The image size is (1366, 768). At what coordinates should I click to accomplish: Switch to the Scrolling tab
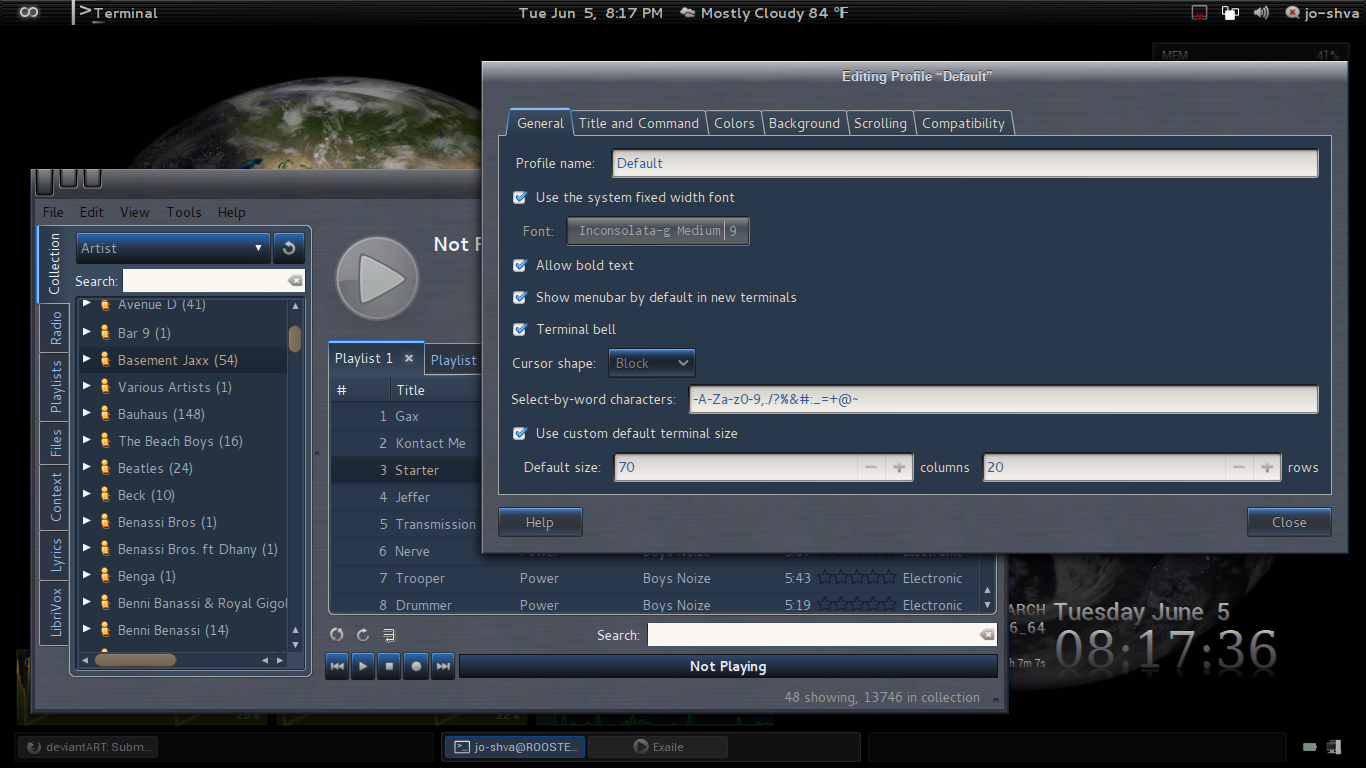click(x=880, y=123)
